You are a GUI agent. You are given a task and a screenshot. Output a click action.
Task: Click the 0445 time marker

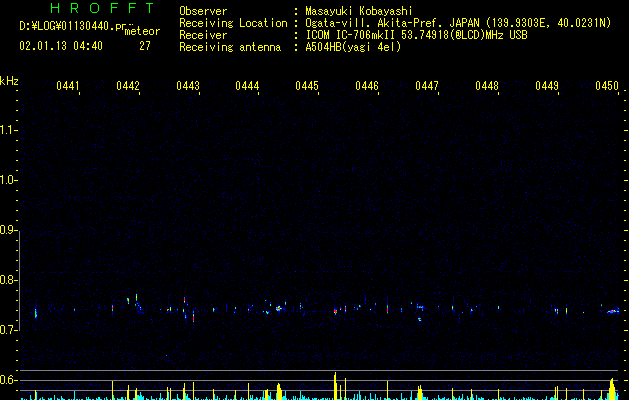[307, 86]
